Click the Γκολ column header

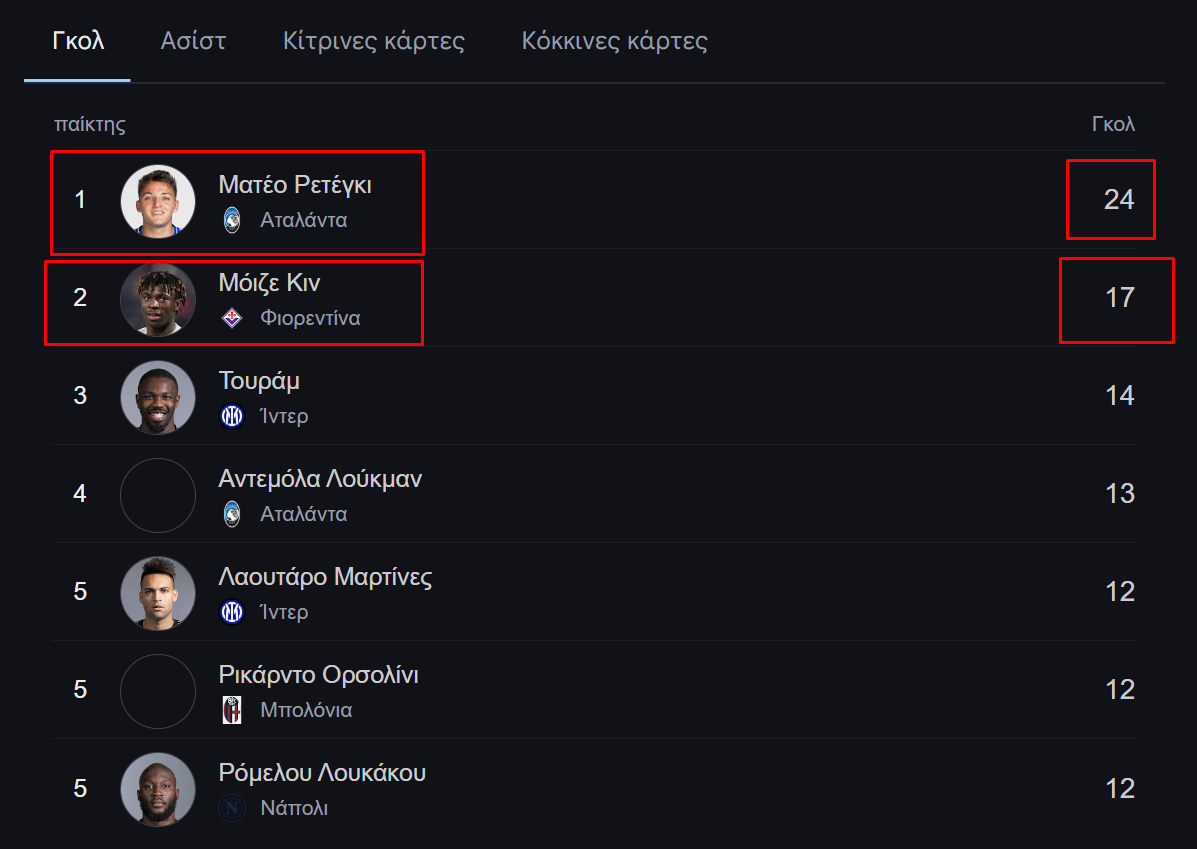point(1113,124)
